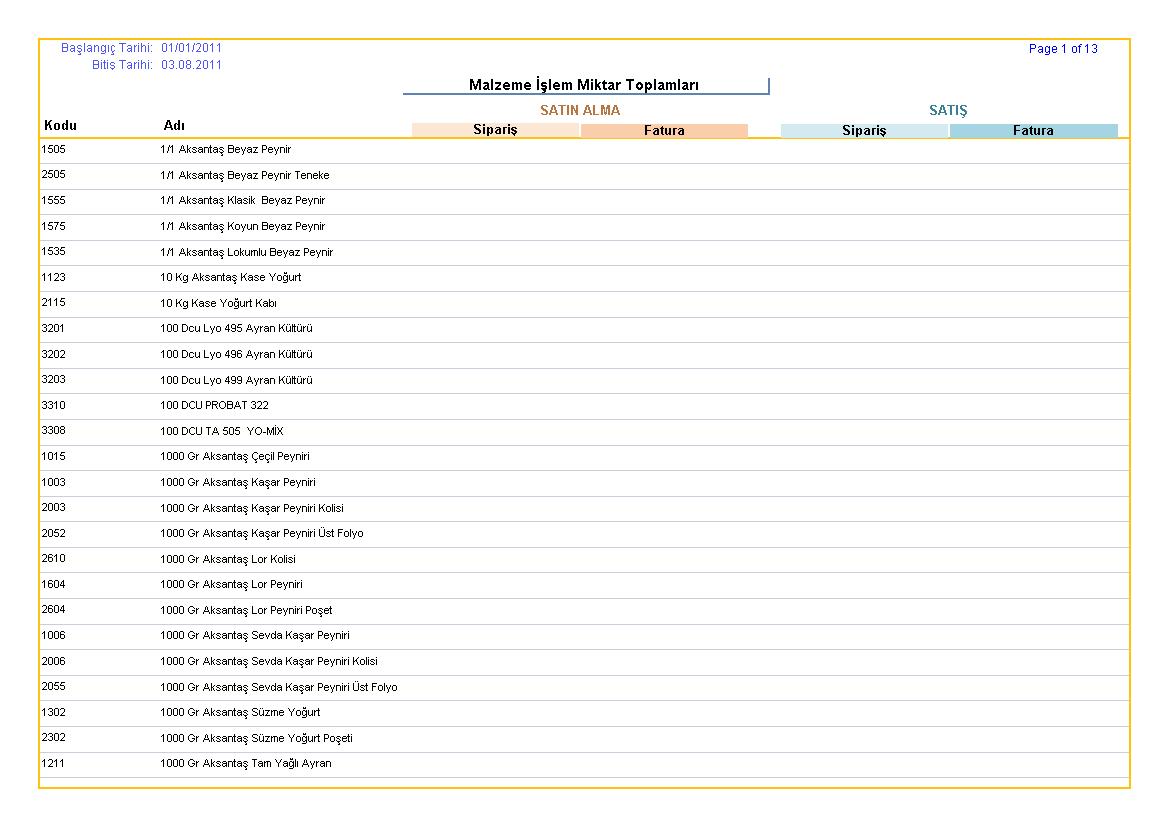
Task: Click the Fatura column under SATIŞ
Action: pos(1033,130)
